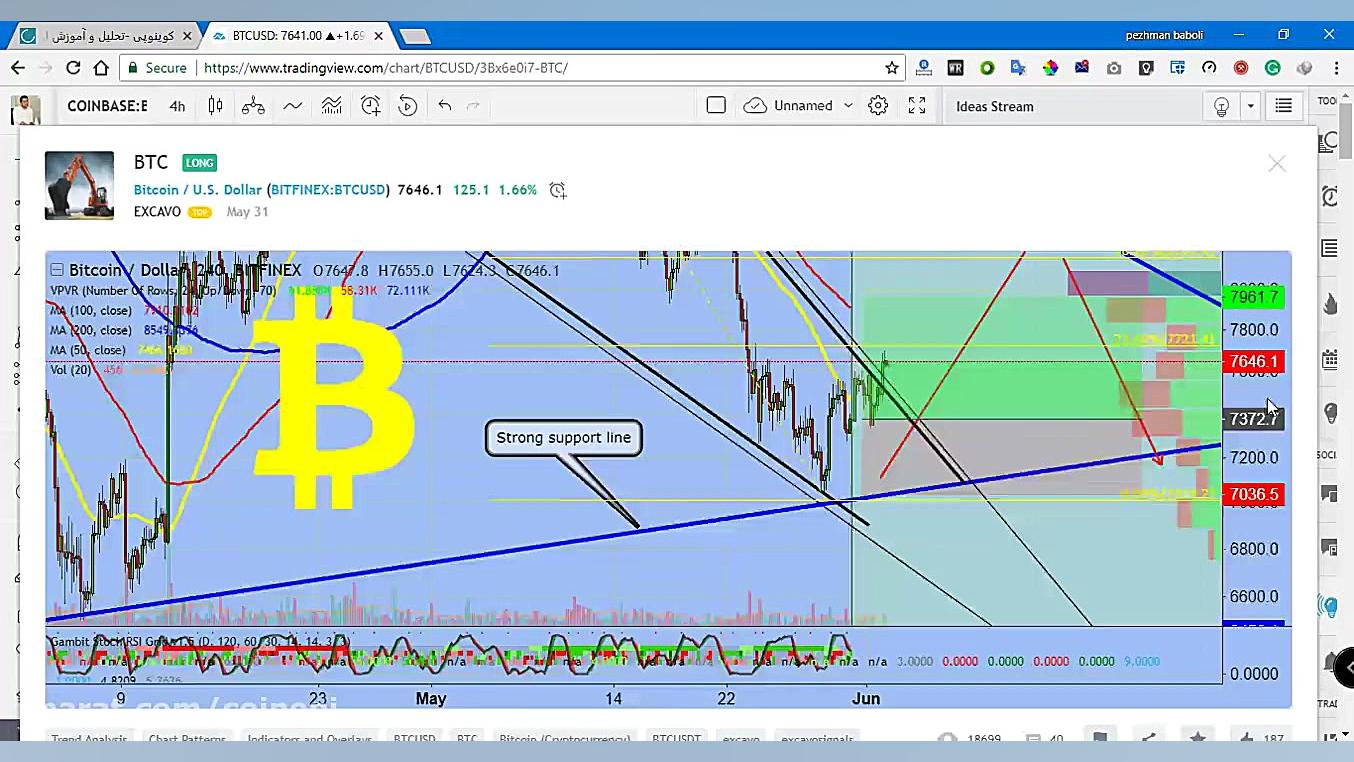Close the BTCUSD browser tab
This screenshot has width=1354, height=762.
[379, 35]
